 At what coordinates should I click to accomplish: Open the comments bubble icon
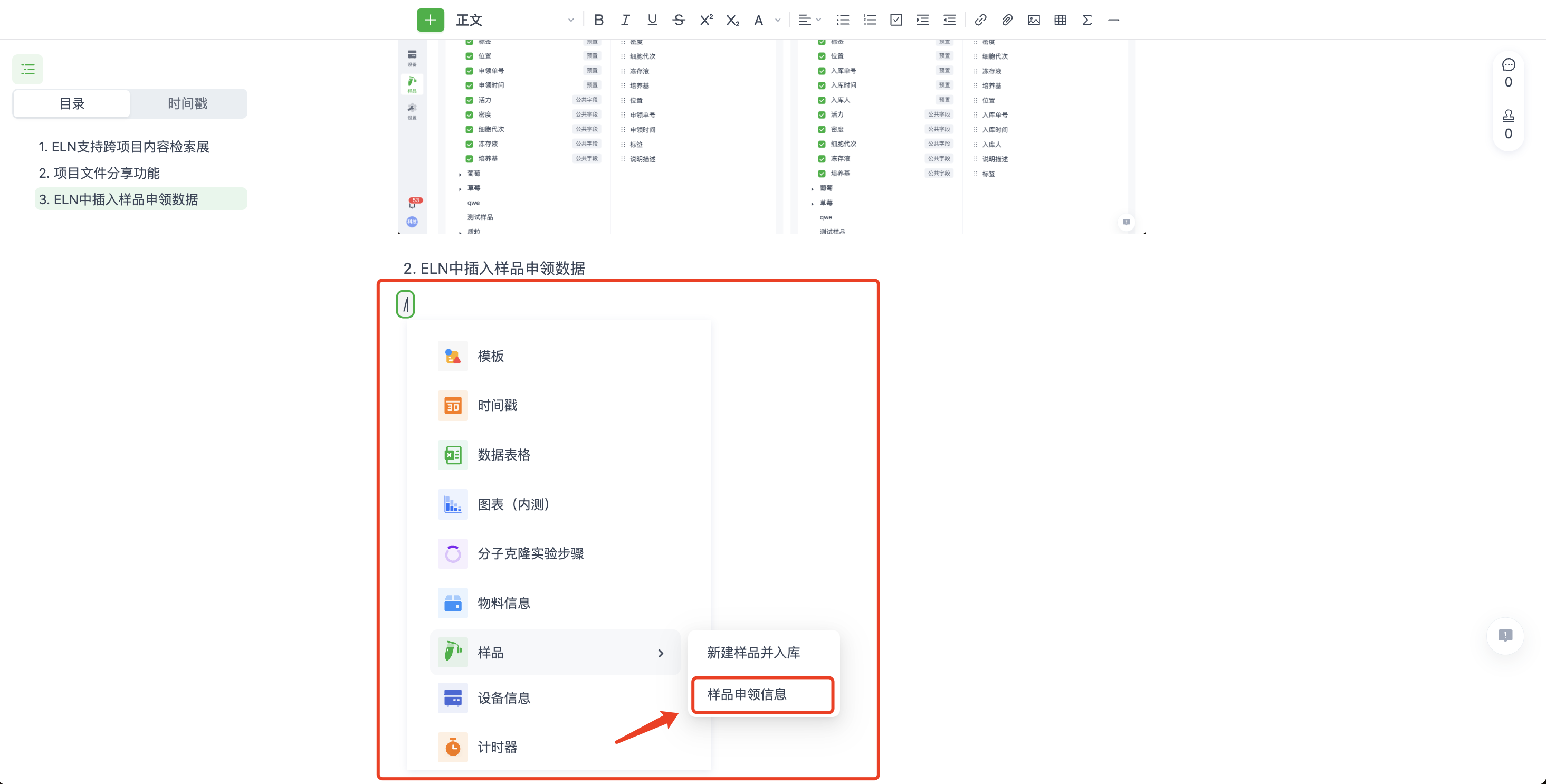[1508, 65]
